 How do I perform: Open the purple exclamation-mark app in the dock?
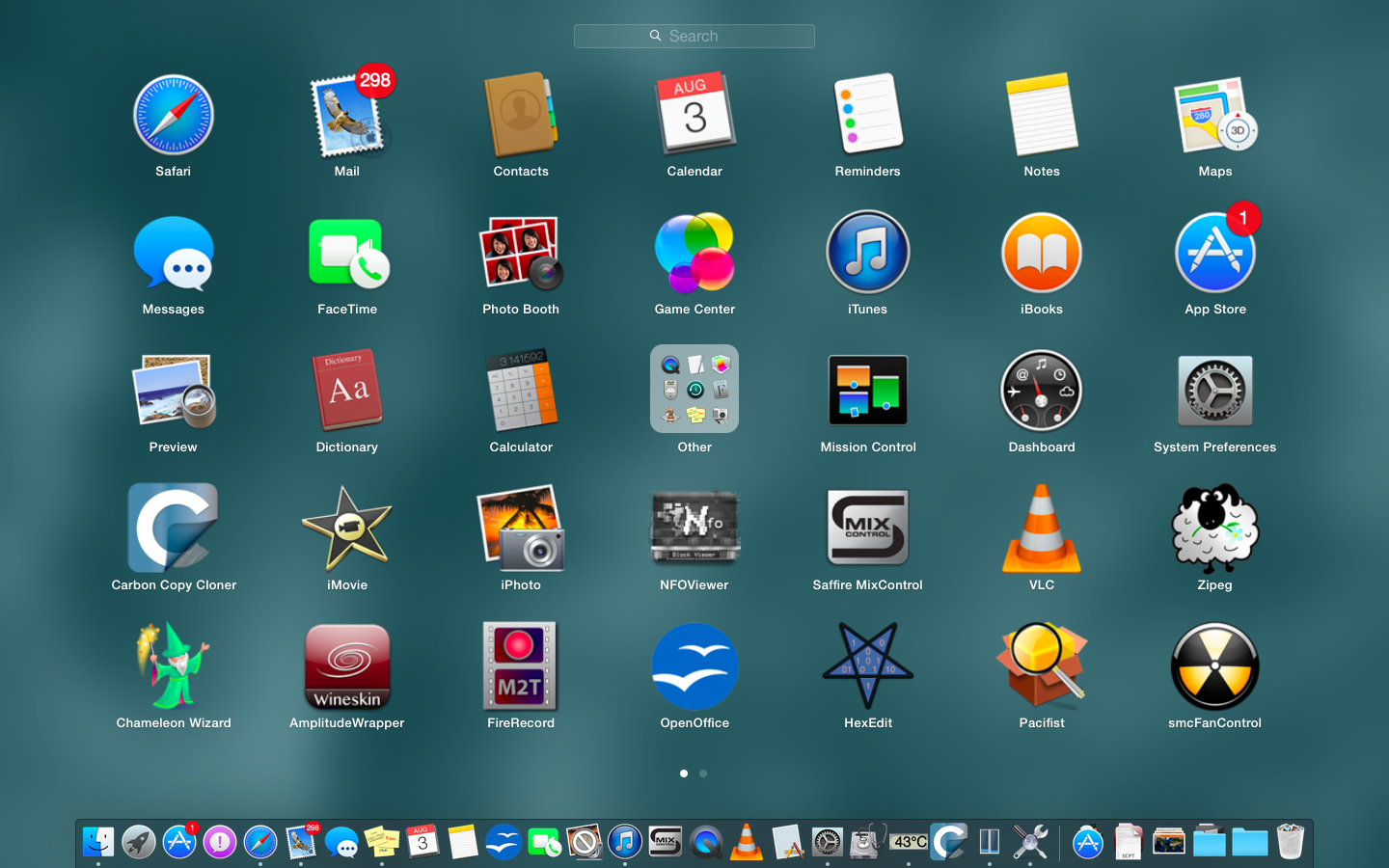pyautogui.click(x=220, y=843)
